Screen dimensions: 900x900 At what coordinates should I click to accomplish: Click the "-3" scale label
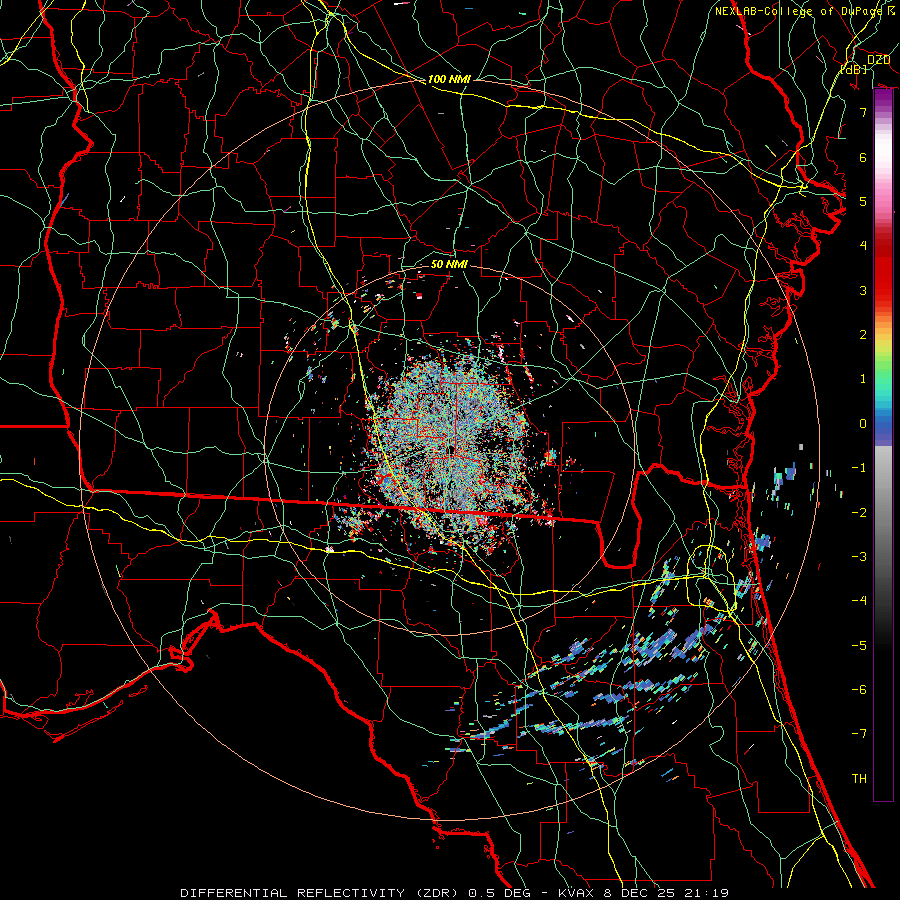click(x=859, y=556)
